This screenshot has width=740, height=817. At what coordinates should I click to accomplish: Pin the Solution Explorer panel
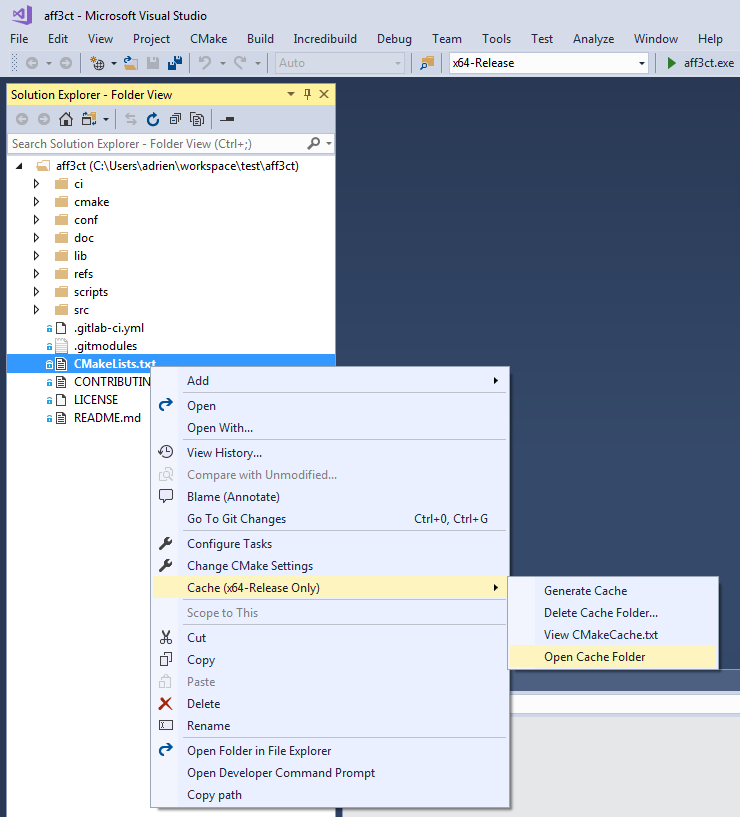[x=307, y=94]
